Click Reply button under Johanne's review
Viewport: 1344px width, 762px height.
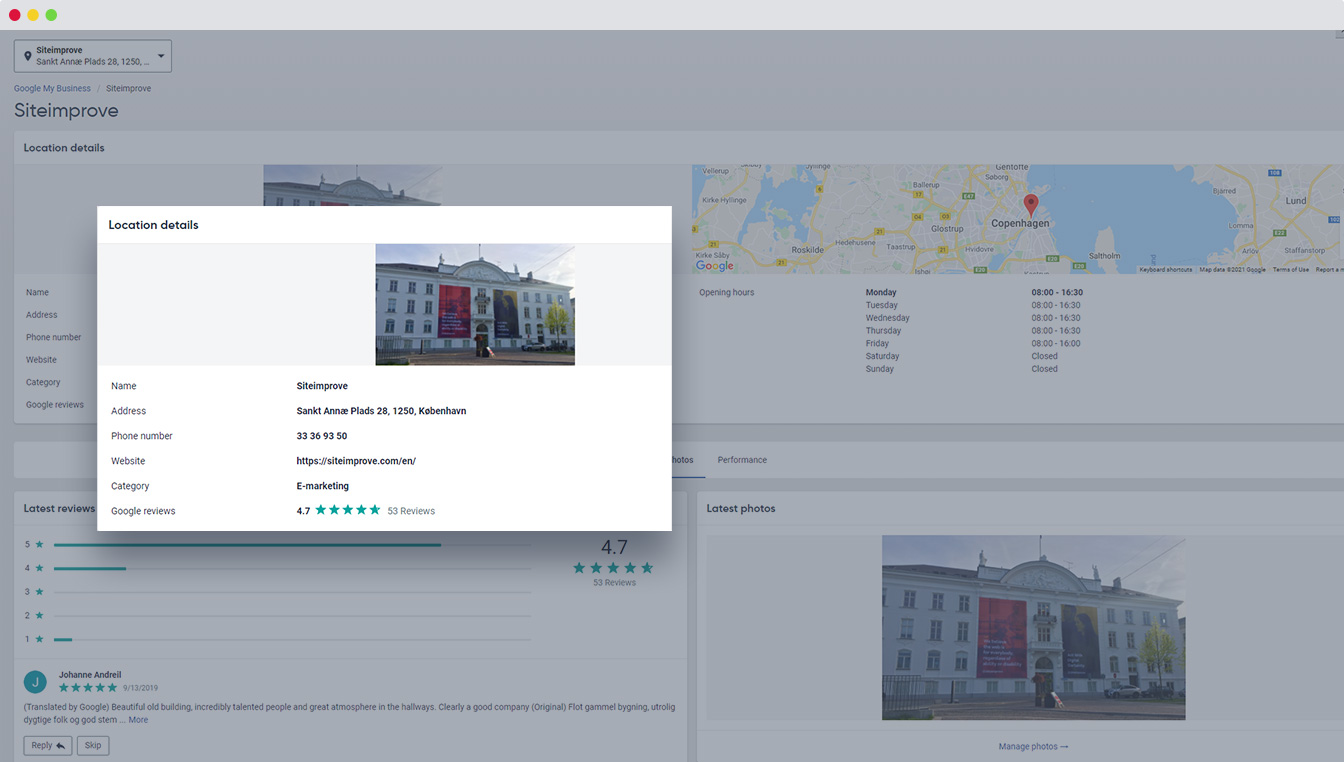(x=48, y=745)
